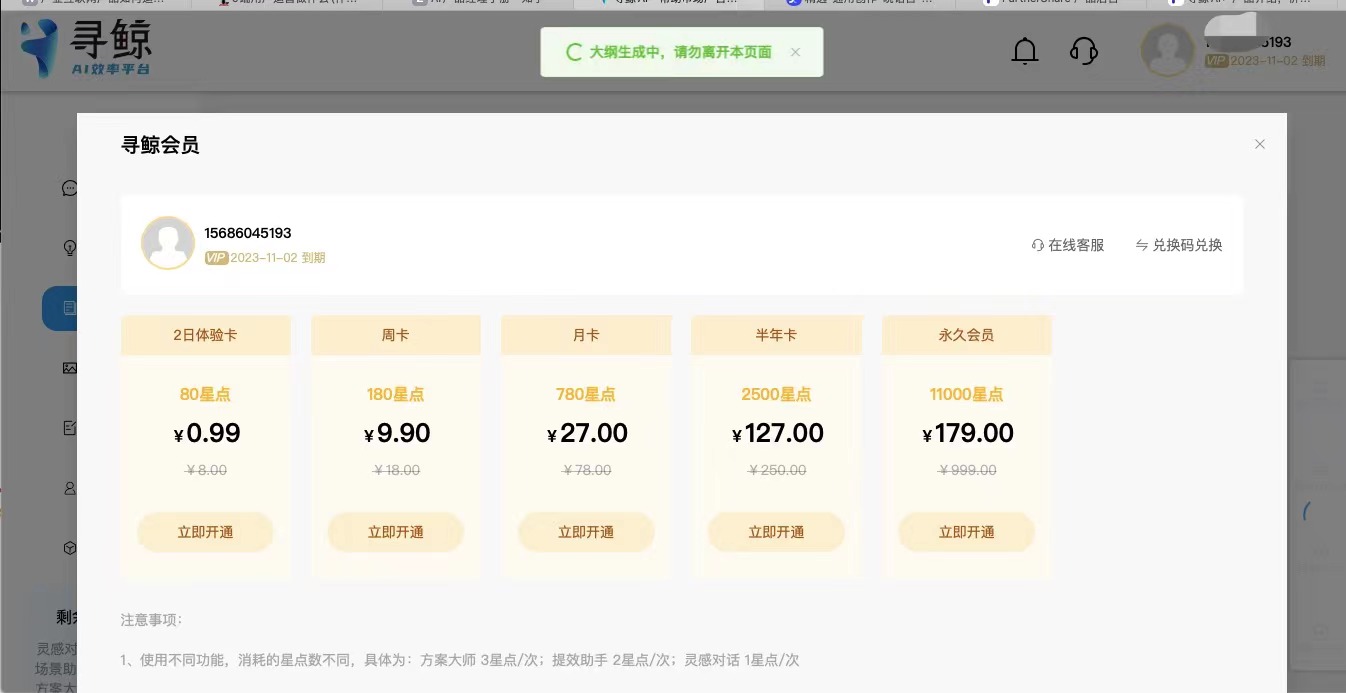
Task: Select the 永久会员 plan card header
Action: click(x=966, y=335)
